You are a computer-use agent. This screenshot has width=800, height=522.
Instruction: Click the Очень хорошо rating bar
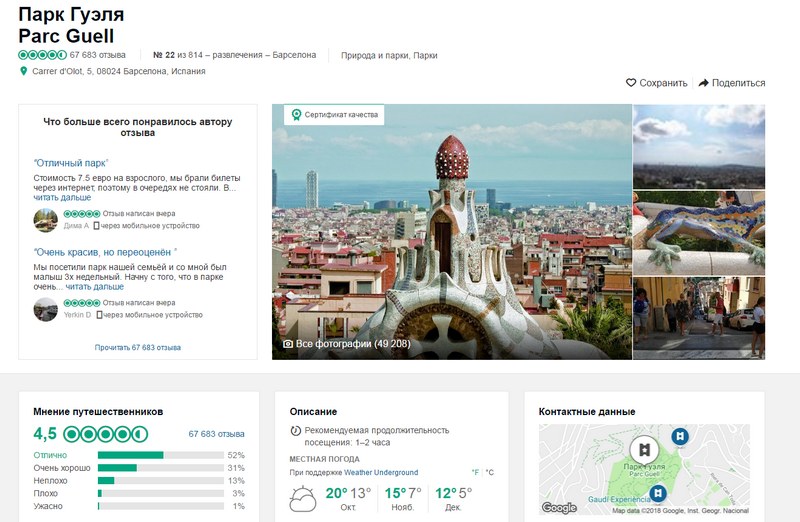click(160, 468)
